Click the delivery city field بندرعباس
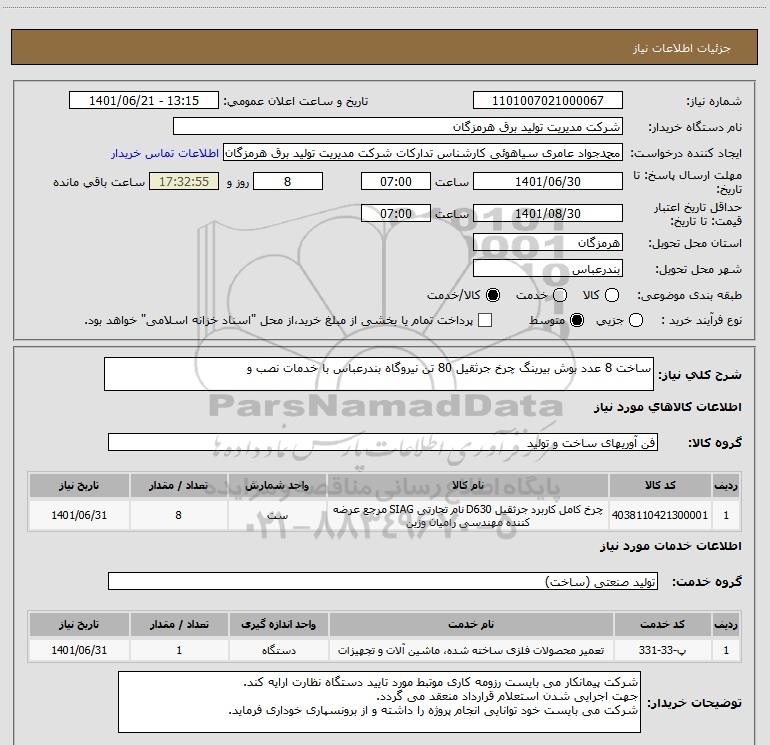The image size is (770, 745). (x=548, y=268)
